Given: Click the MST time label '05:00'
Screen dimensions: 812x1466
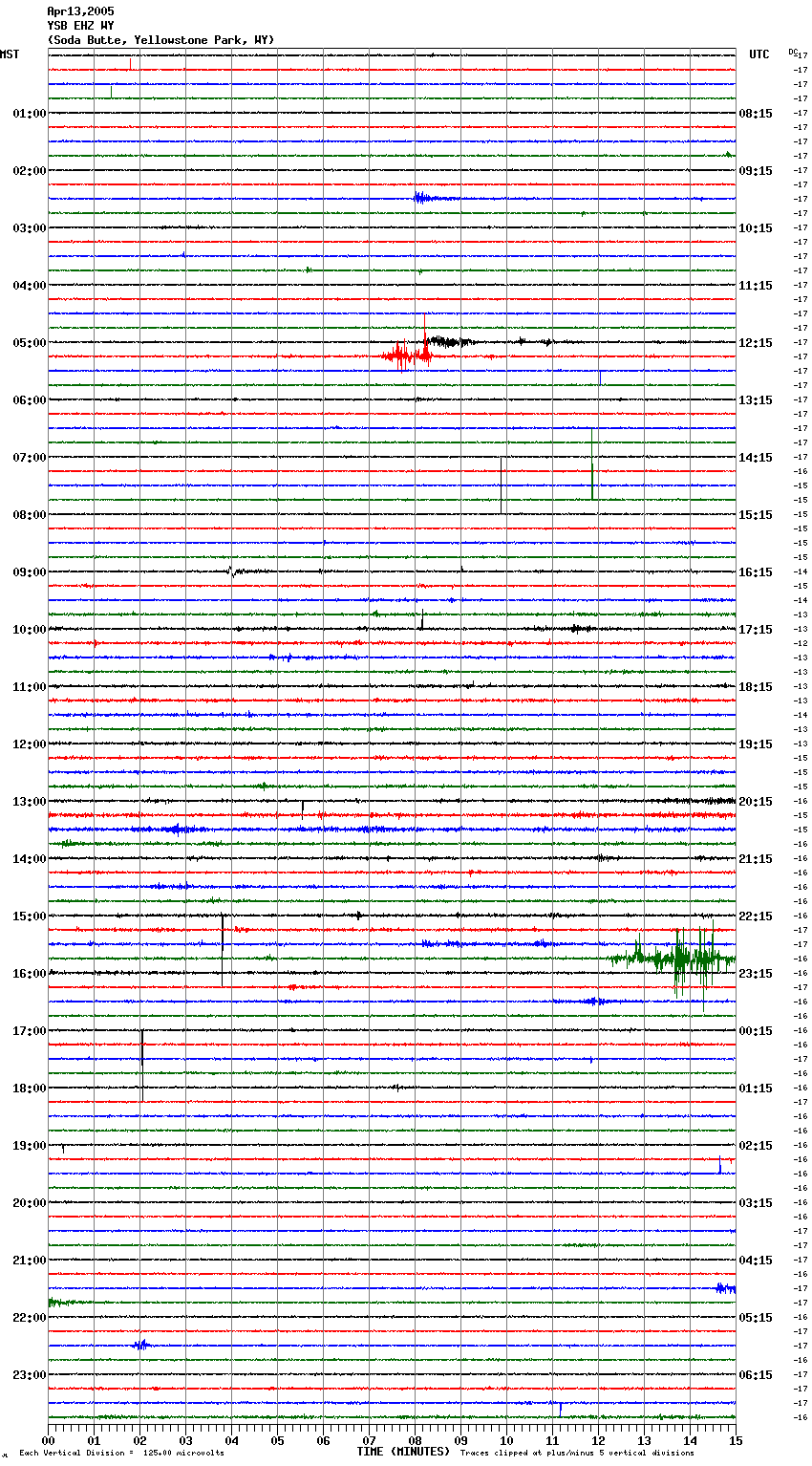Looking at the screenshot, I should pyautogui.click(x=30, y=343).
